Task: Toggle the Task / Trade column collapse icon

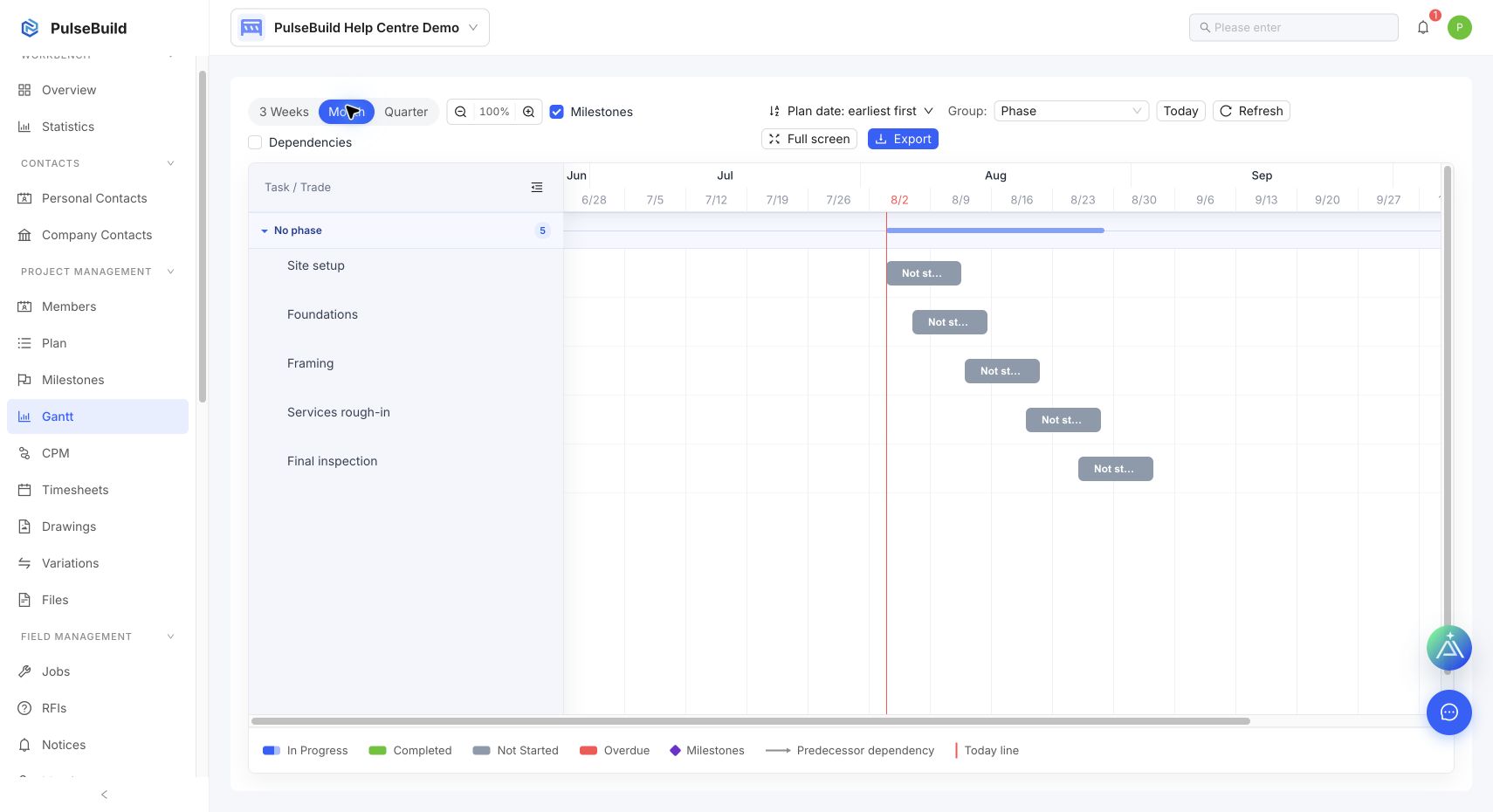Action: click(x=537, y=188)
